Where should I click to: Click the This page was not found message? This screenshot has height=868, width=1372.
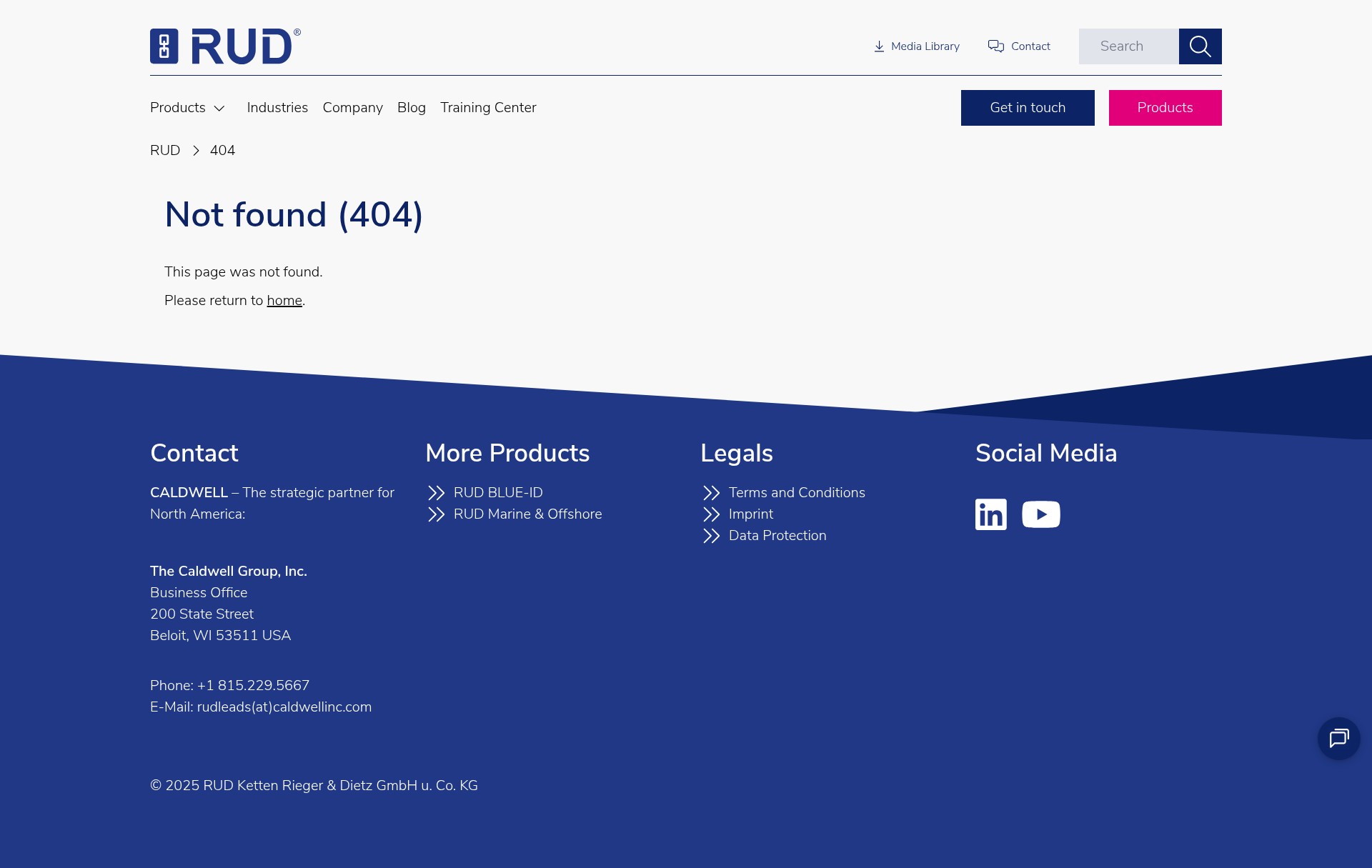click(x=244, y=272)
